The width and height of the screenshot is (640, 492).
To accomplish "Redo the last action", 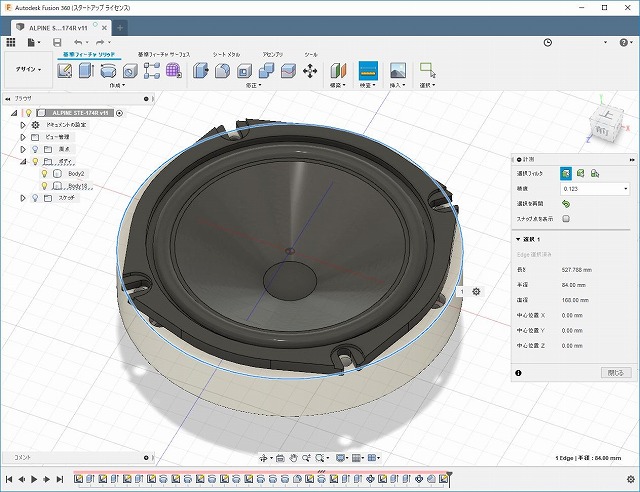I will [100, 42].
